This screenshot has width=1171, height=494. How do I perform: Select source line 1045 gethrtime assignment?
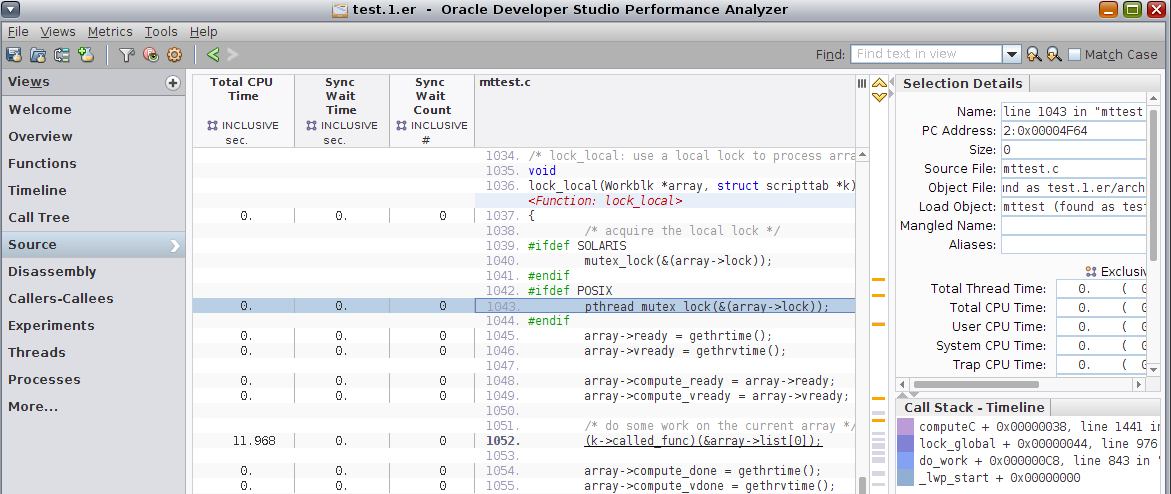(677, 336)
